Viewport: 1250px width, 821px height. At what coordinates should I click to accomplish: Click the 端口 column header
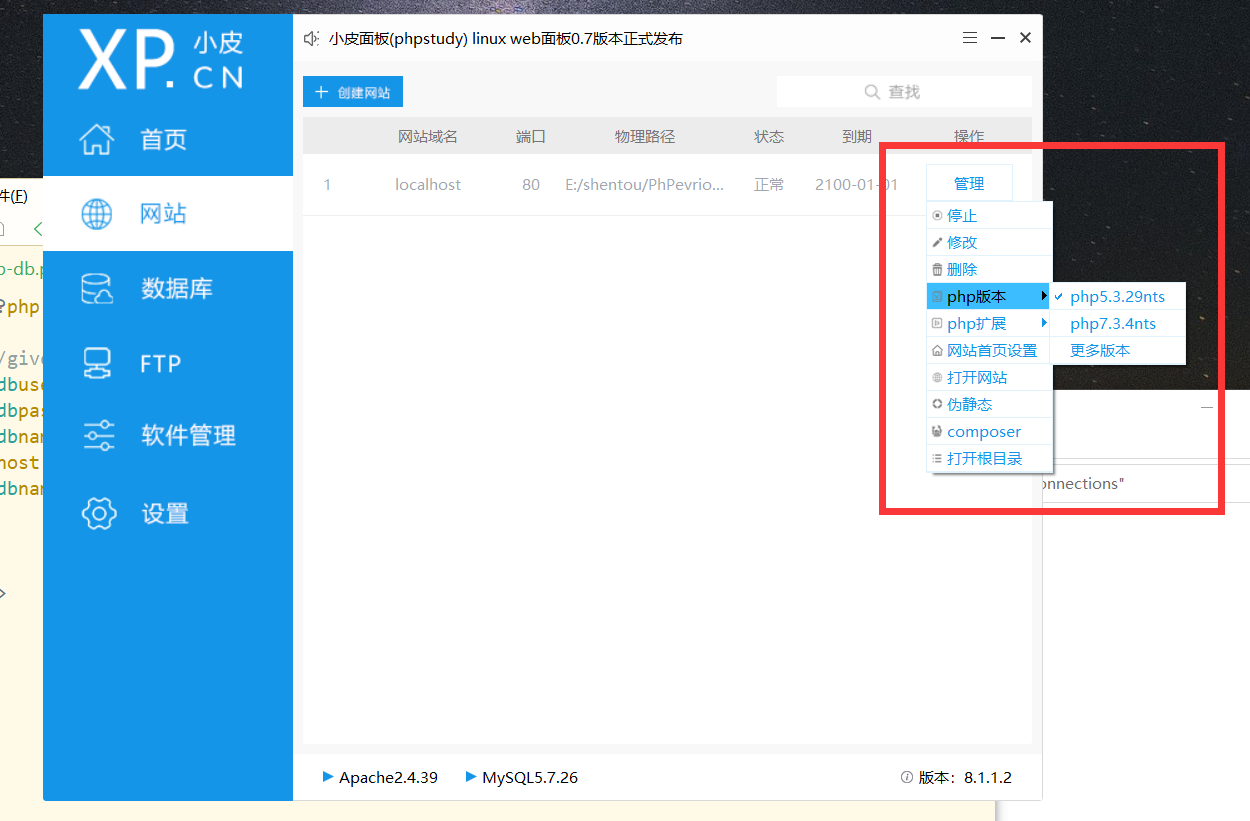point(531,137)
